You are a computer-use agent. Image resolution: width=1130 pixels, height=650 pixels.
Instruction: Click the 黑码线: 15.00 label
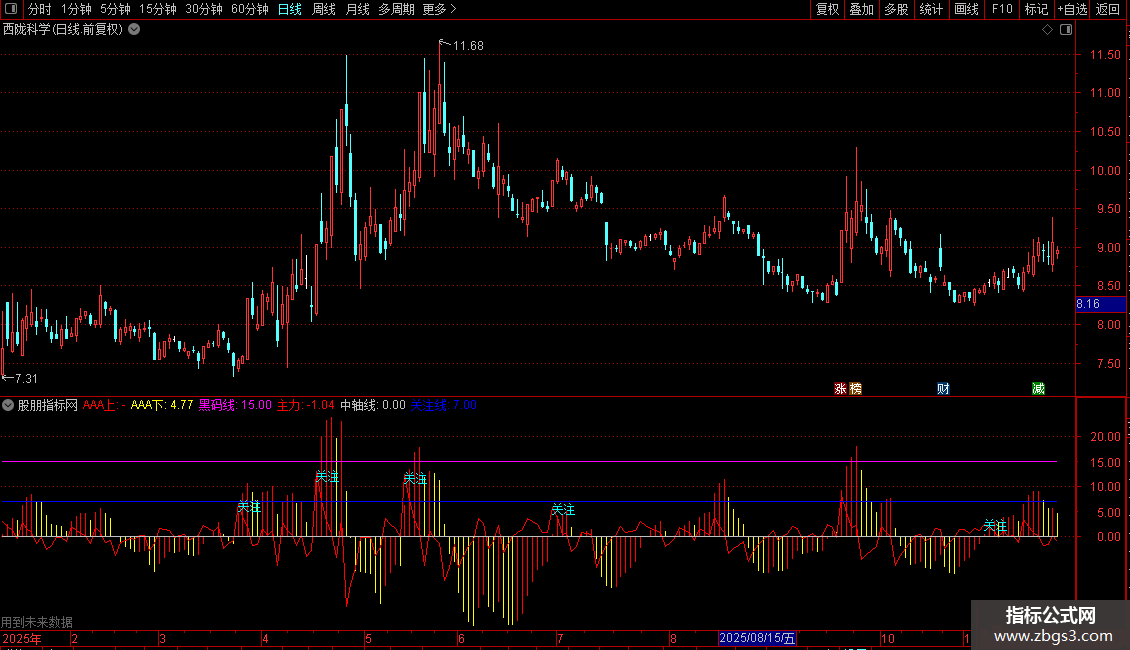tap(236, 405)
